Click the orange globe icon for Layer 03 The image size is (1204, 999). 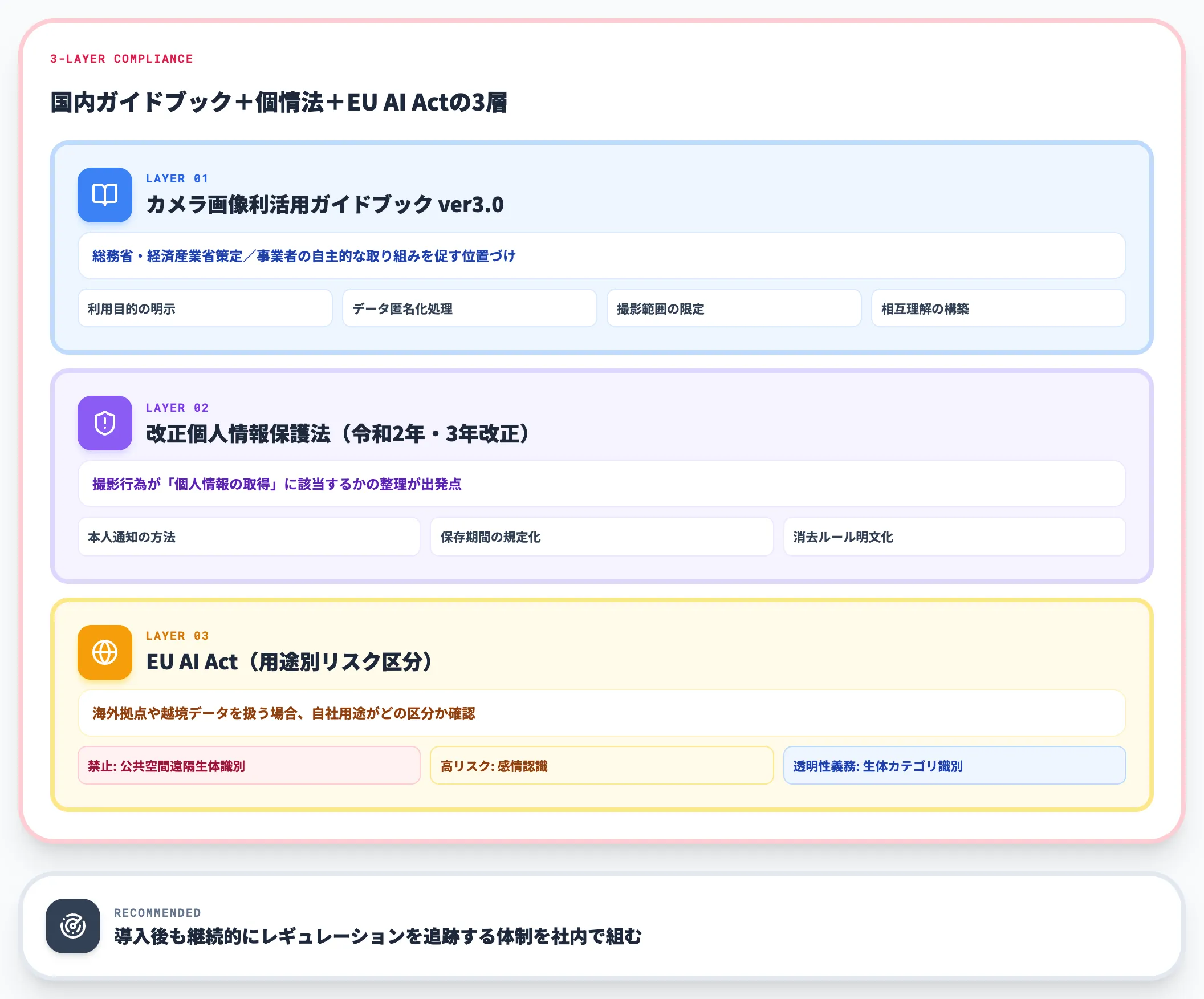click(104, 652)
